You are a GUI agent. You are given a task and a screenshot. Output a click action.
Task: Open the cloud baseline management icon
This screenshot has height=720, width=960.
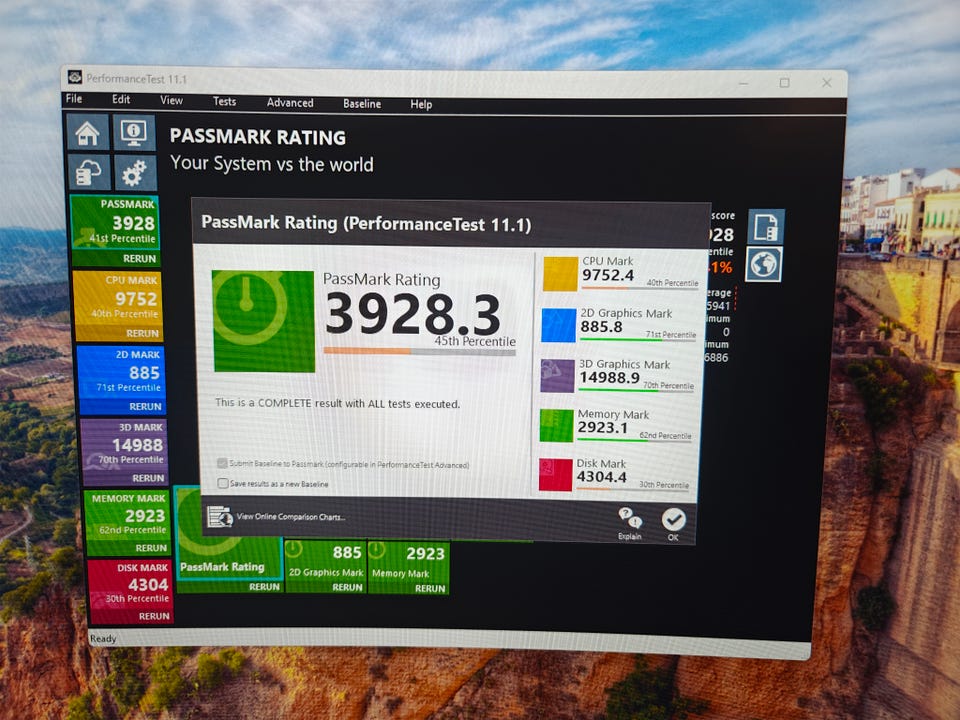89,173
